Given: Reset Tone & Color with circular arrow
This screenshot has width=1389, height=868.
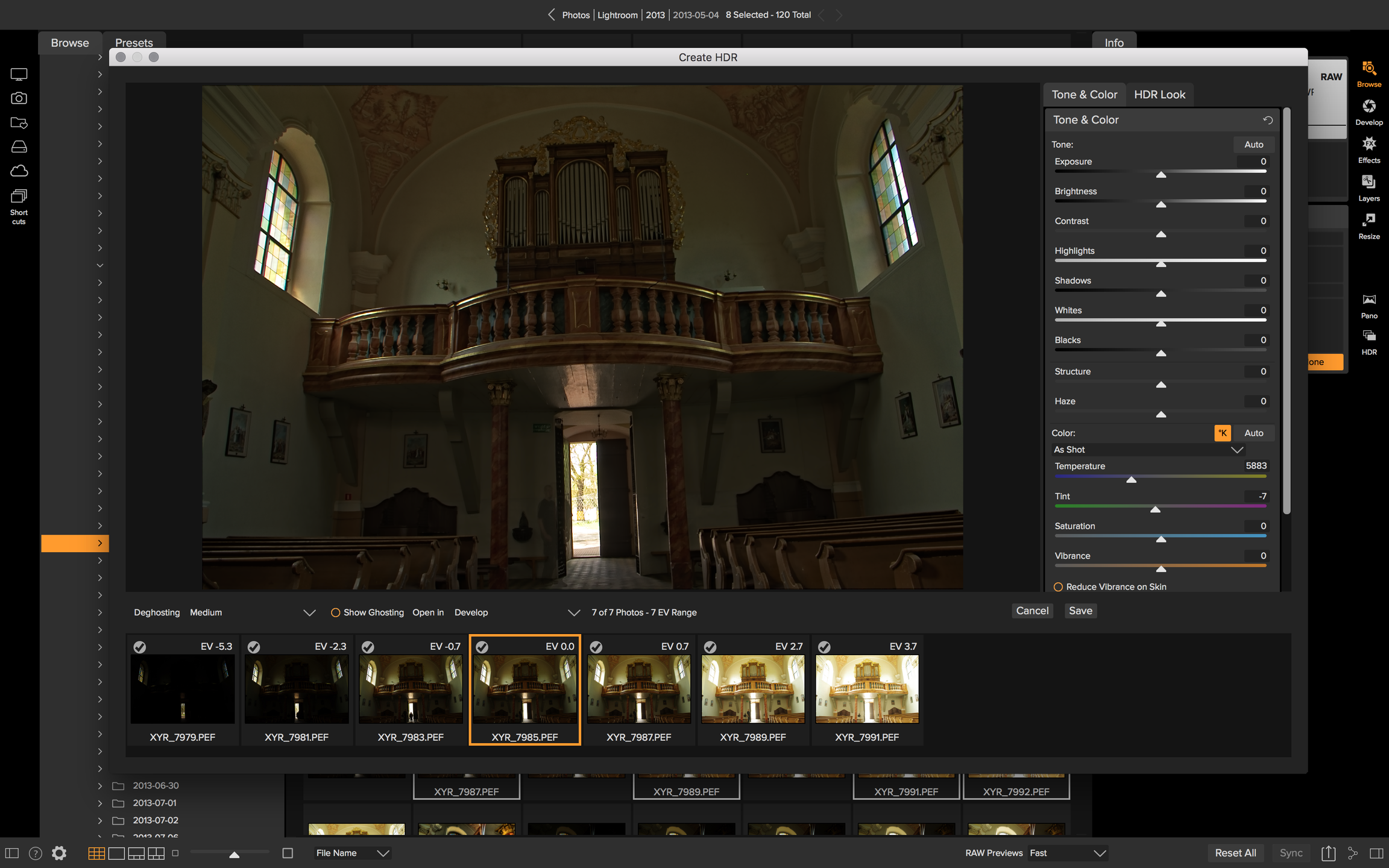Looking at the screenshot, I should pyautogui.click(x=1268, y=120).
